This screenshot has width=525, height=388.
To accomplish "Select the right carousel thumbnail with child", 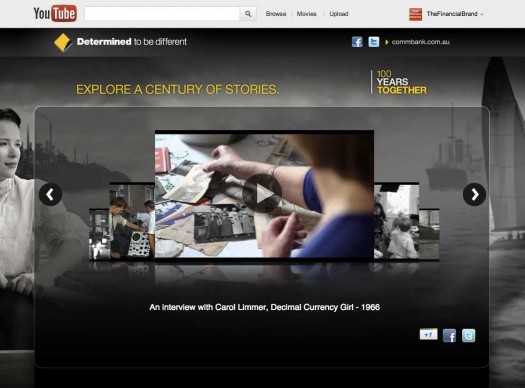I will coord(396,221).
